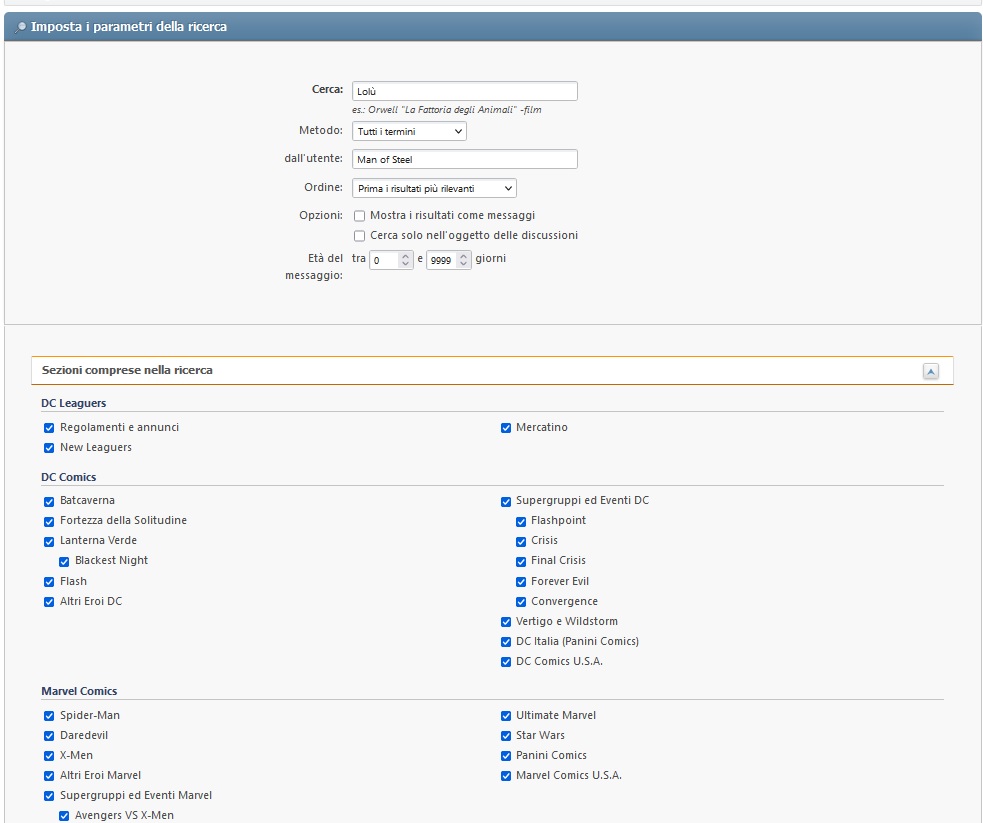Uncheck Regolamenti e annunci section
Image resolution: width=983 pixels, height=823 pixels.
[x=49, y=427]
